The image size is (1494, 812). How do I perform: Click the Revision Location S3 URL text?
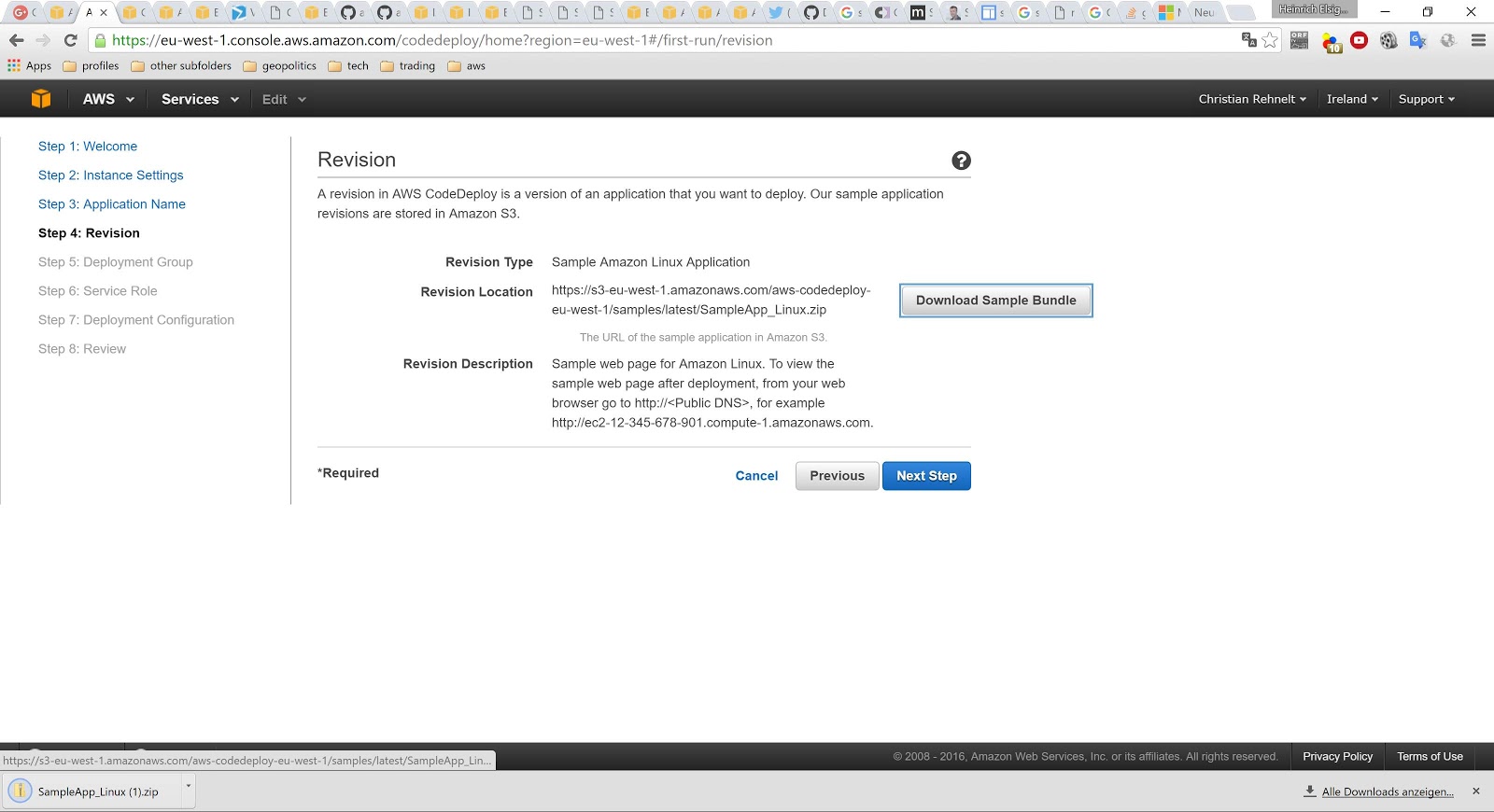(712, 300)
